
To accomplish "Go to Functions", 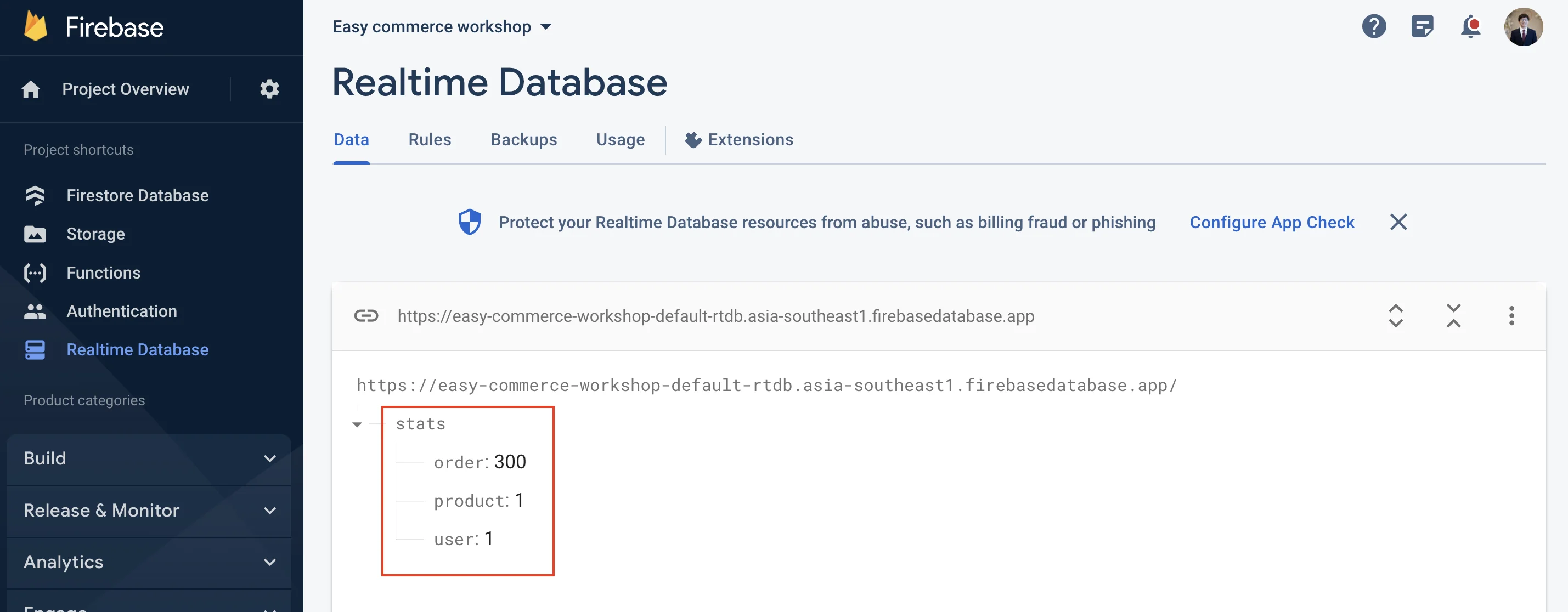I will (x=104, y=273).
